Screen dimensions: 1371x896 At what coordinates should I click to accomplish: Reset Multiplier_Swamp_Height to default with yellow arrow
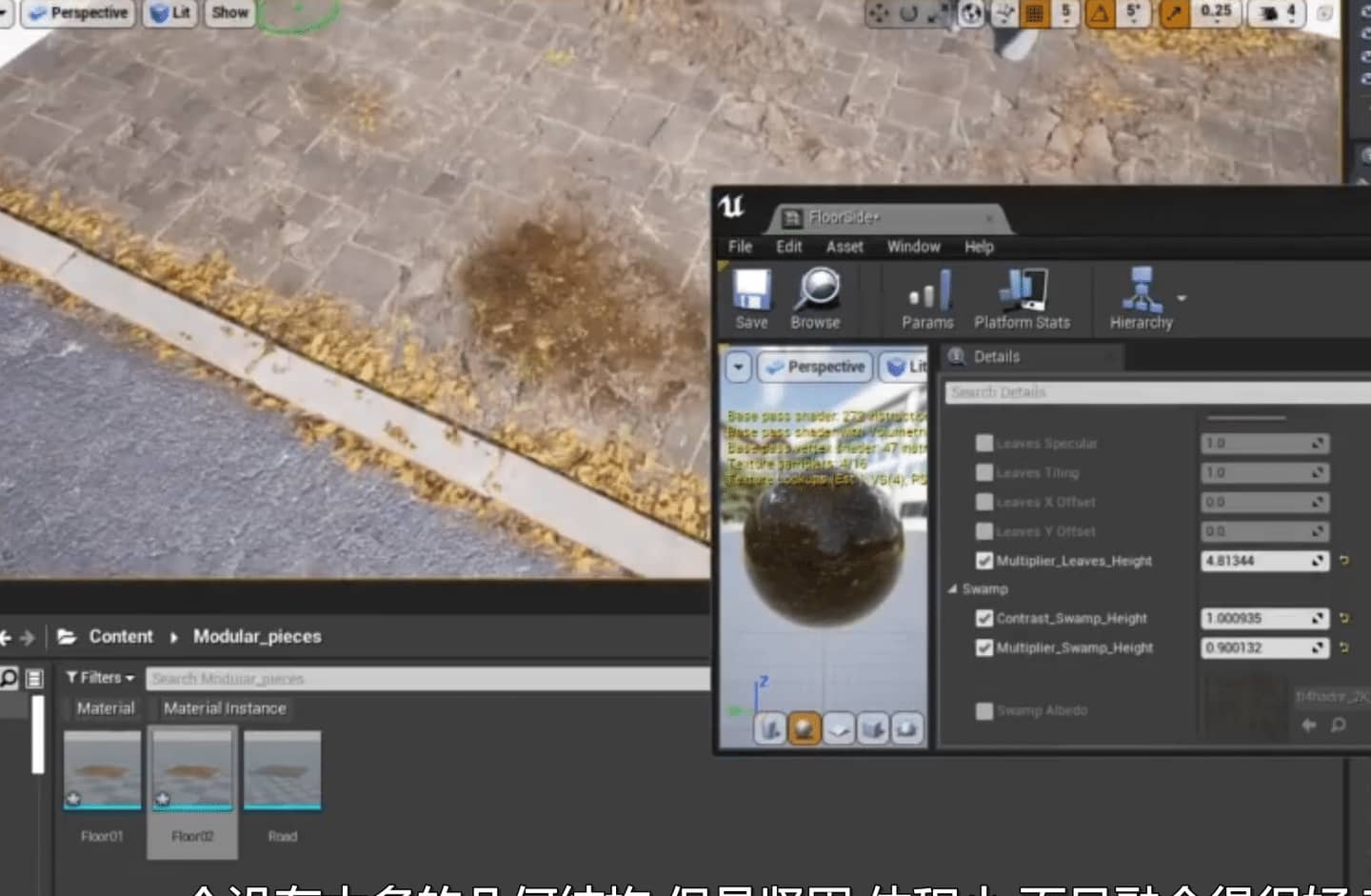tap(1344, 648)
